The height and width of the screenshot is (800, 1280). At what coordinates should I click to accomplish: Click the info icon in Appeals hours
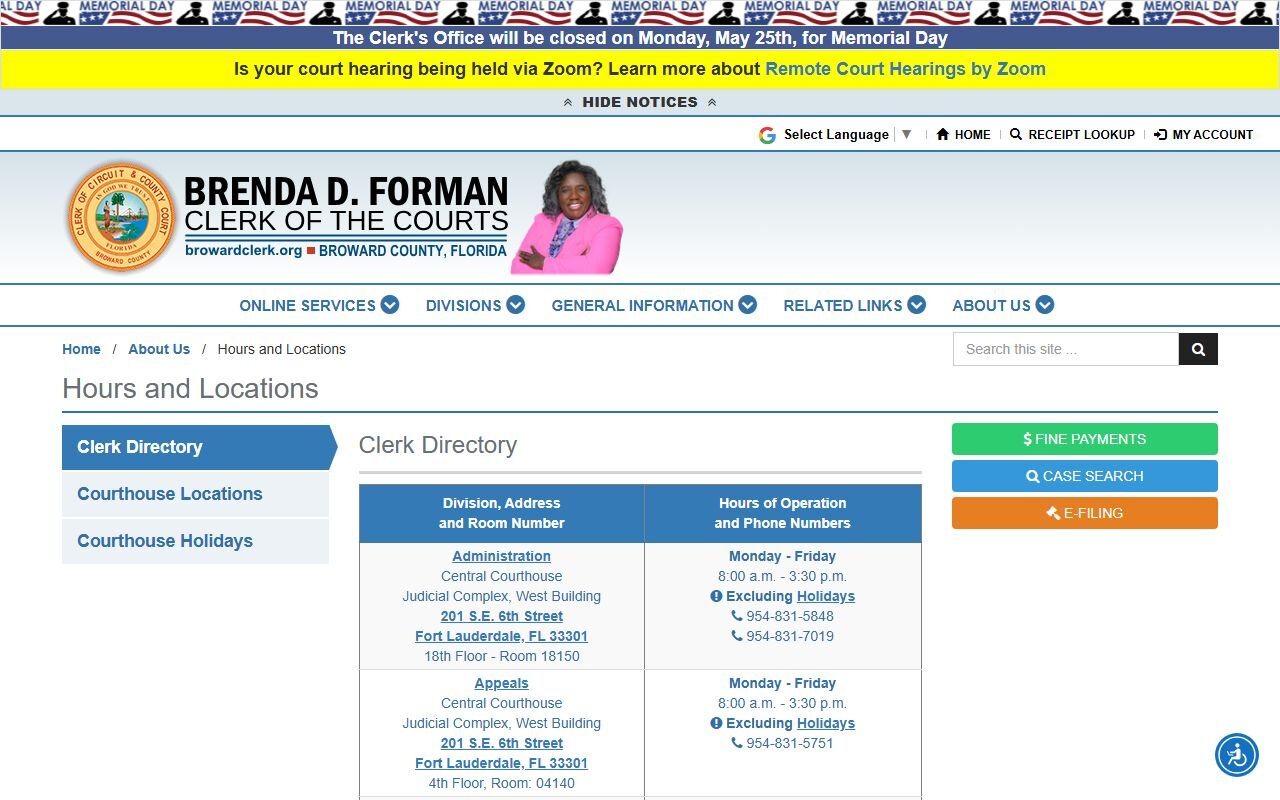tap(716, 723)
